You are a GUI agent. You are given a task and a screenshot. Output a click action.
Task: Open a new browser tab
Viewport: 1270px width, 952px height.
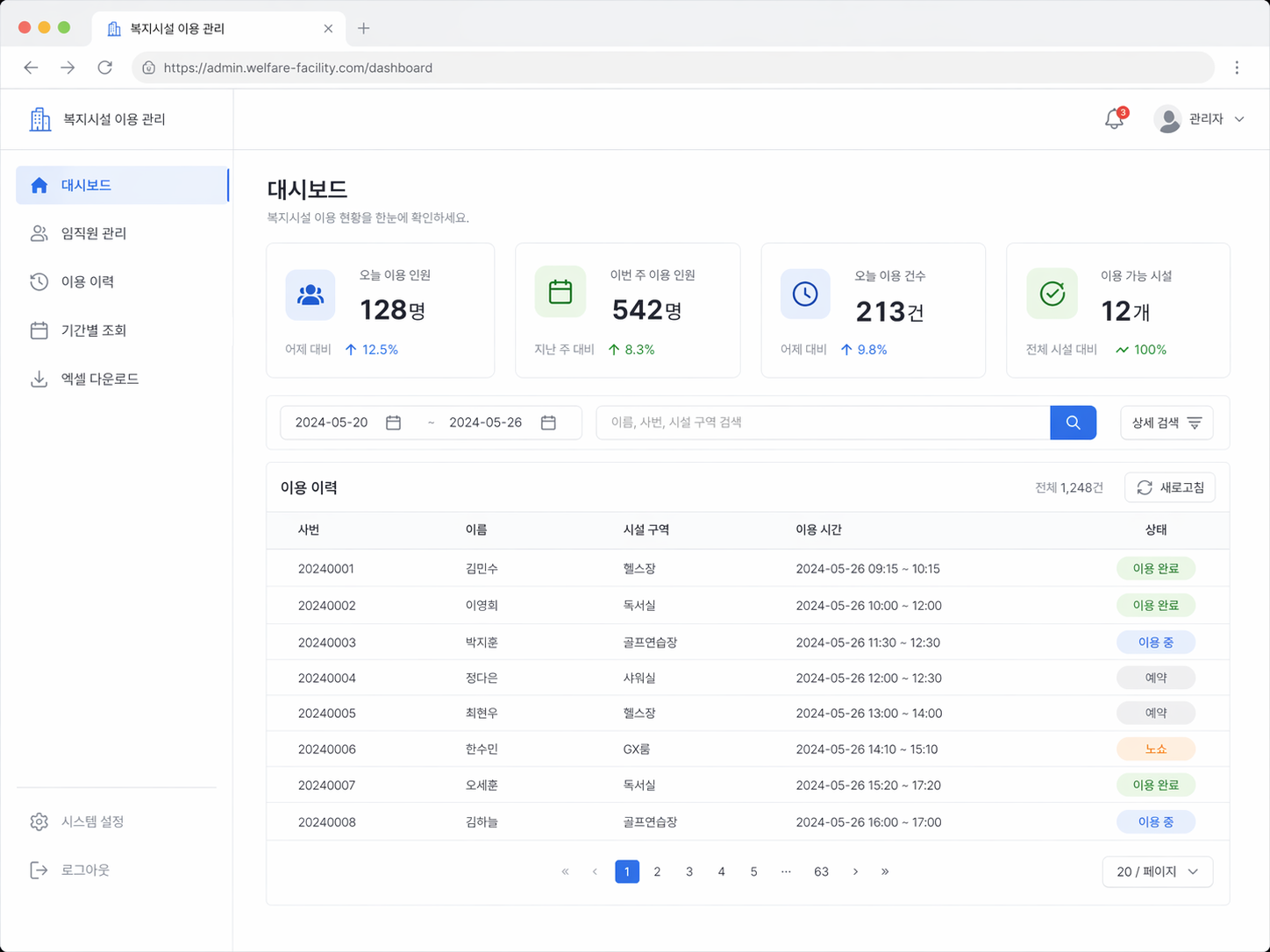click(x=363, y=28)
